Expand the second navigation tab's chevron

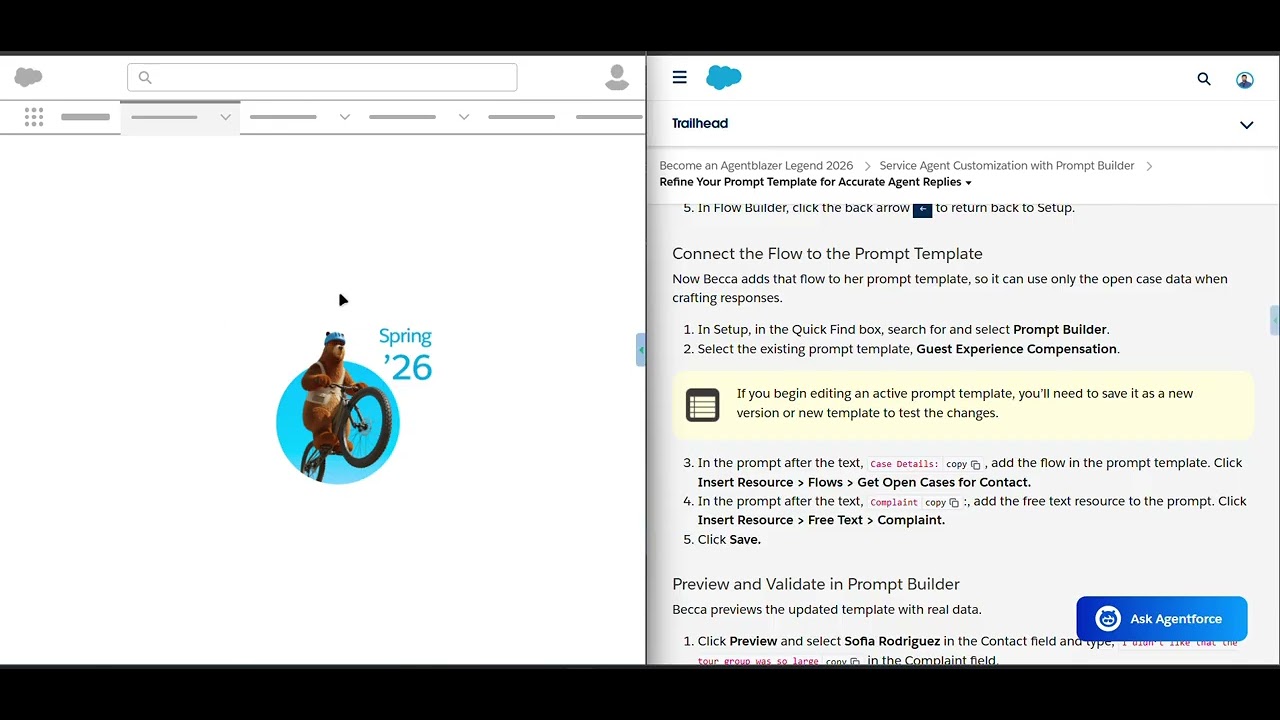pos(344,117)
